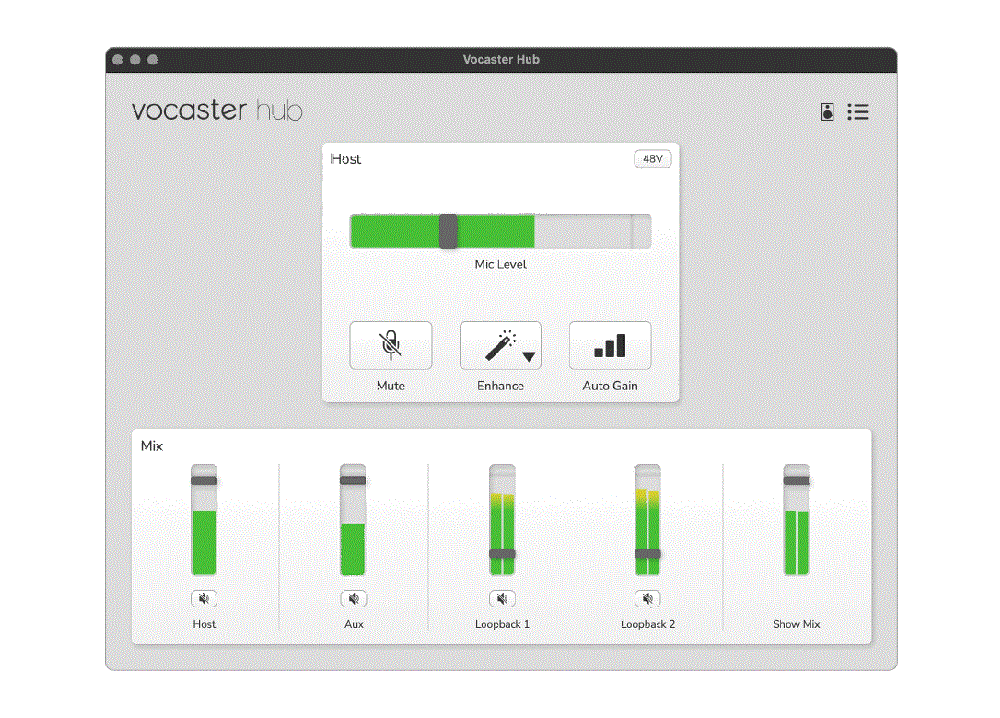1000x718 pixels.
Task: Mute the Loopback 2 channel
Action: (x=647, y=598)
